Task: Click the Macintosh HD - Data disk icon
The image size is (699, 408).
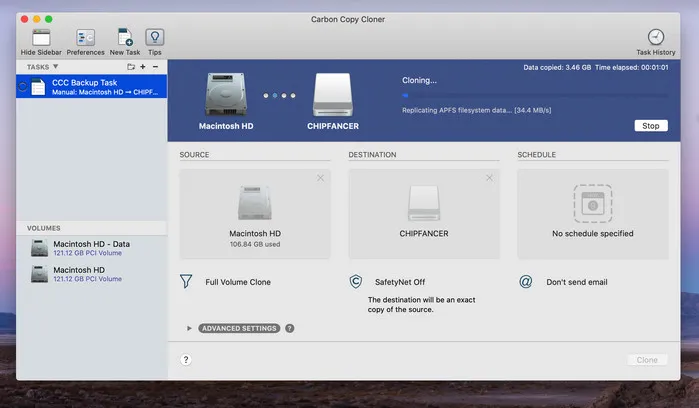Action: pyautogui.click(x=39, y=248)
